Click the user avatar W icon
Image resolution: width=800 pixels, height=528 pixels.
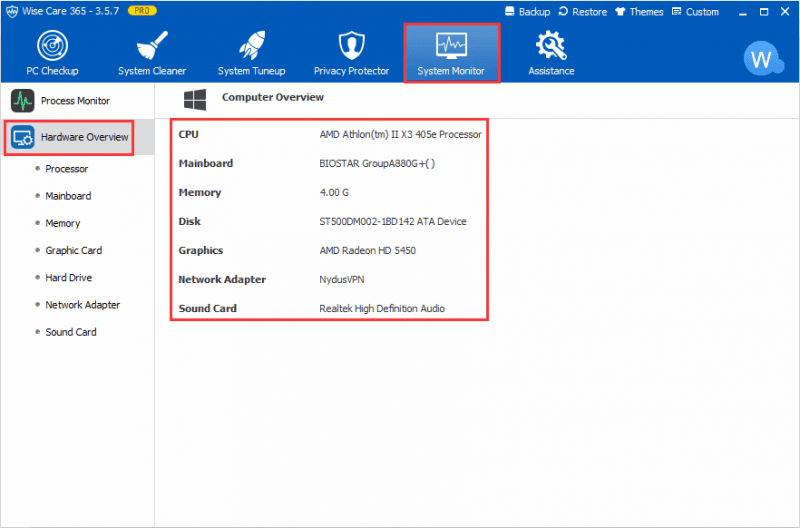(x=762, y=58)
